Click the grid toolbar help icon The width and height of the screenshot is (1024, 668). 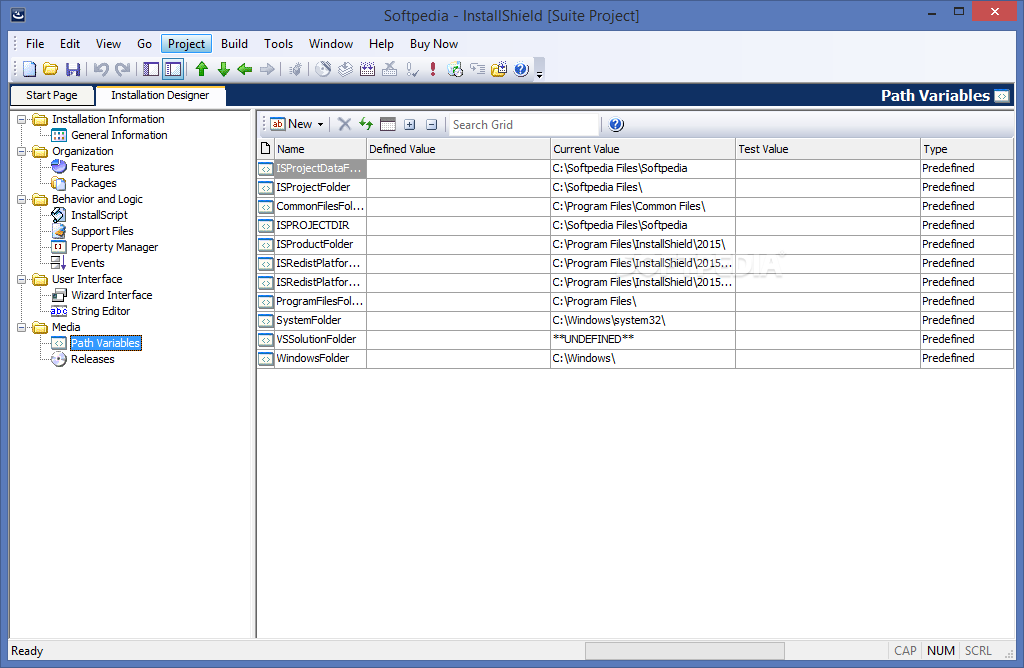click(616, 124)
